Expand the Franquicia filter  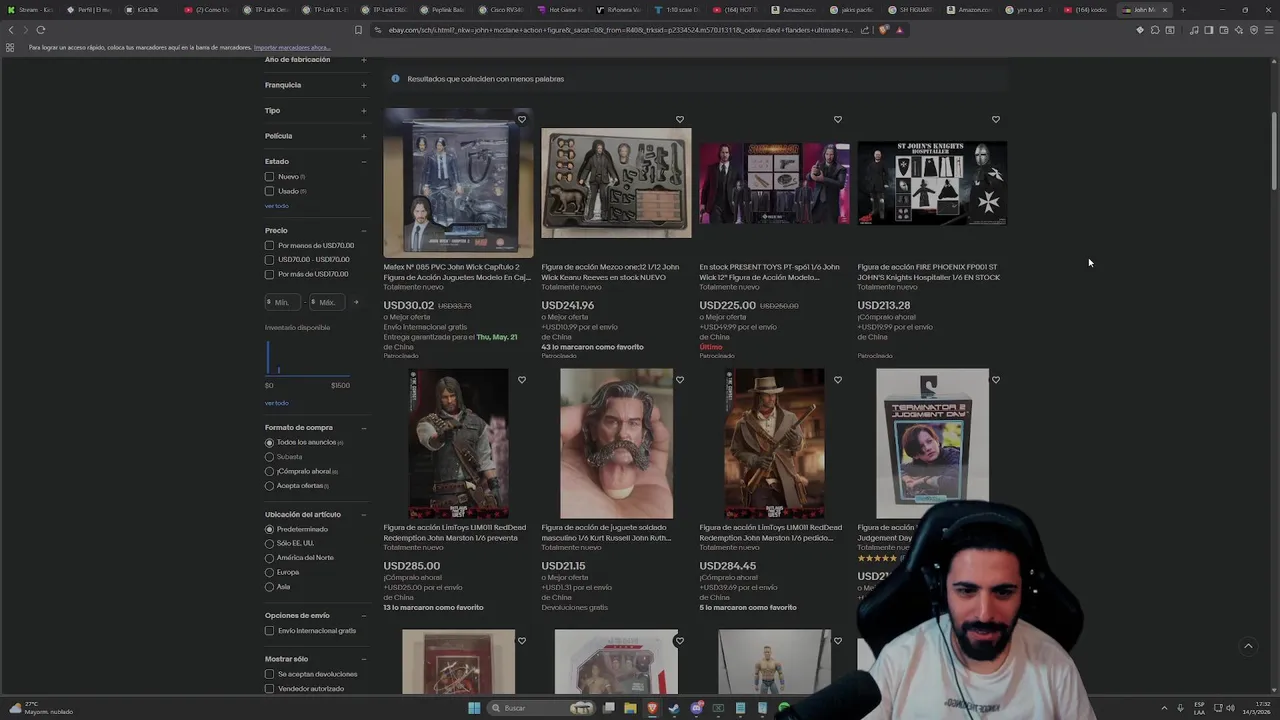[x=363, y=85]
